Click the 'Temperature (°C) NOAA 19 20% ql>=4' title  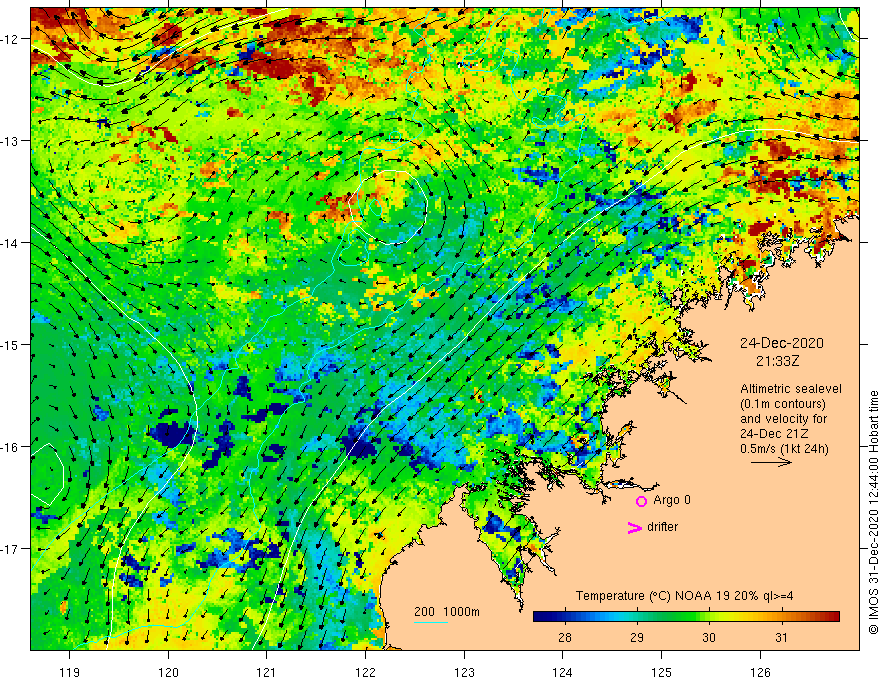click(x=684, y=596)
